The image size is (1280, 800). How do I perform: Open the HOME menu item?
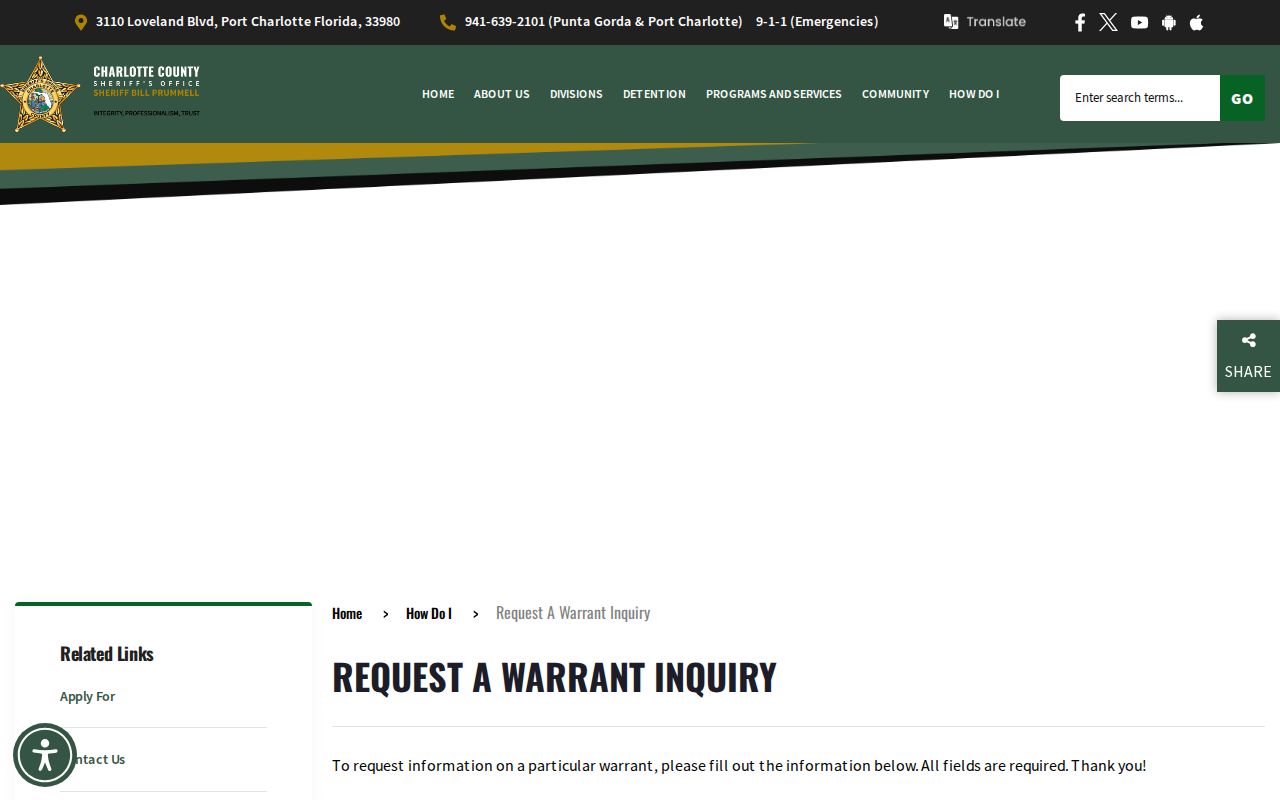(438, 94)
